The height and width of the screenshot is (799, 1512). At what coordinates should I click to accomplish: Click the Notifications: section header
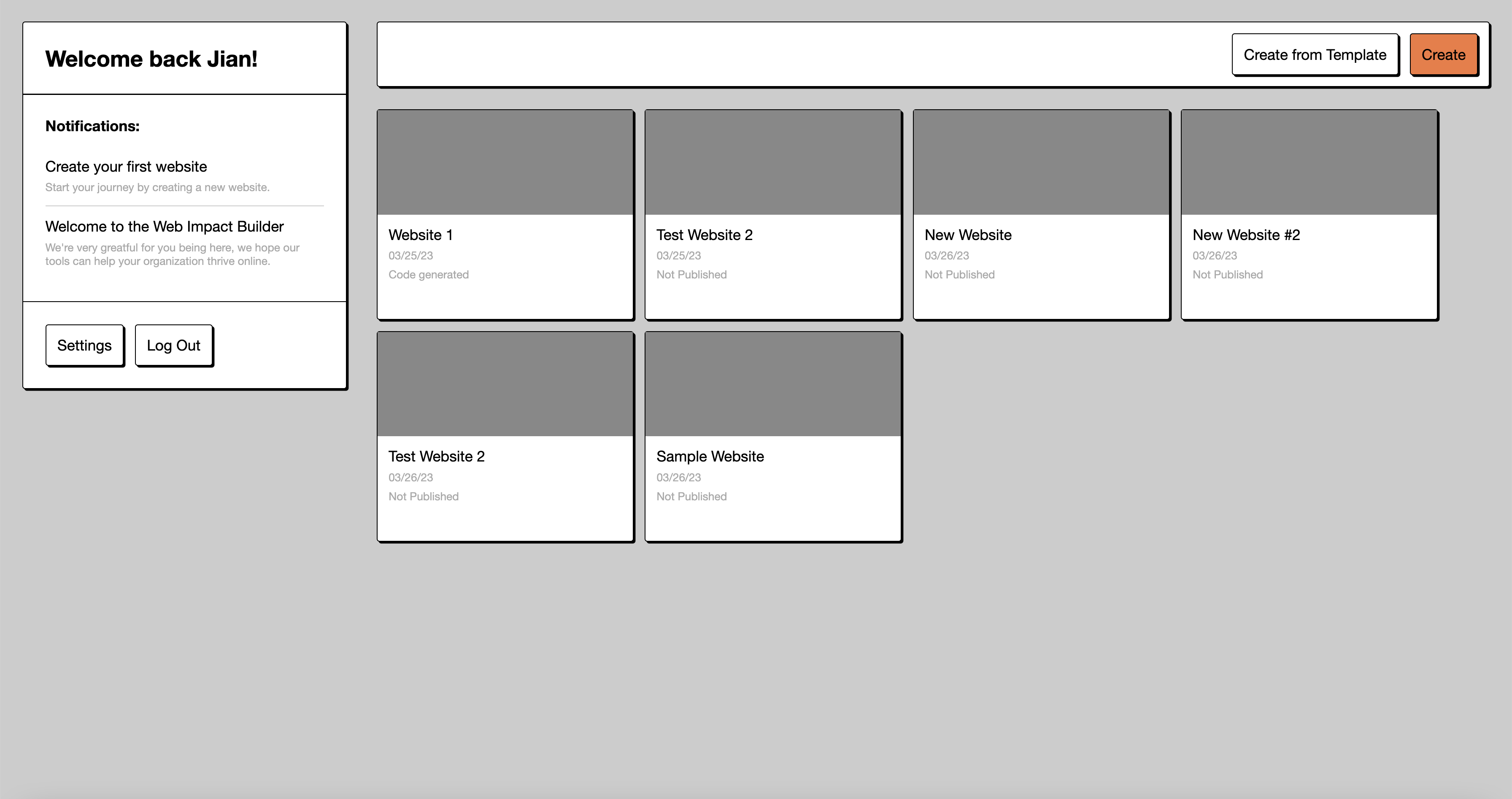click(x=92, y=126)
